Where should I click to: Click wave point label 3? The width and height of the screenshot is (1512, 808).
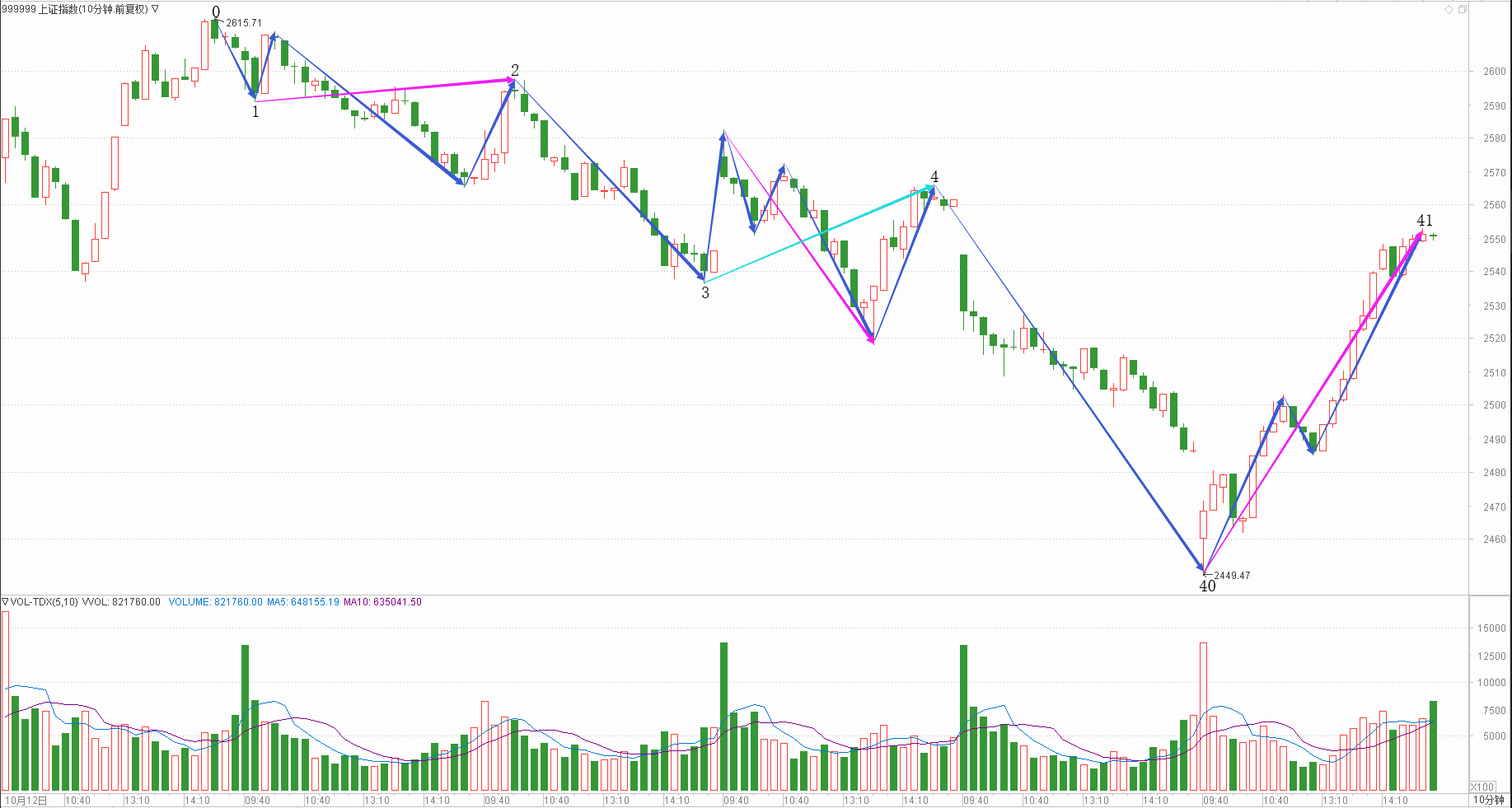705,292
